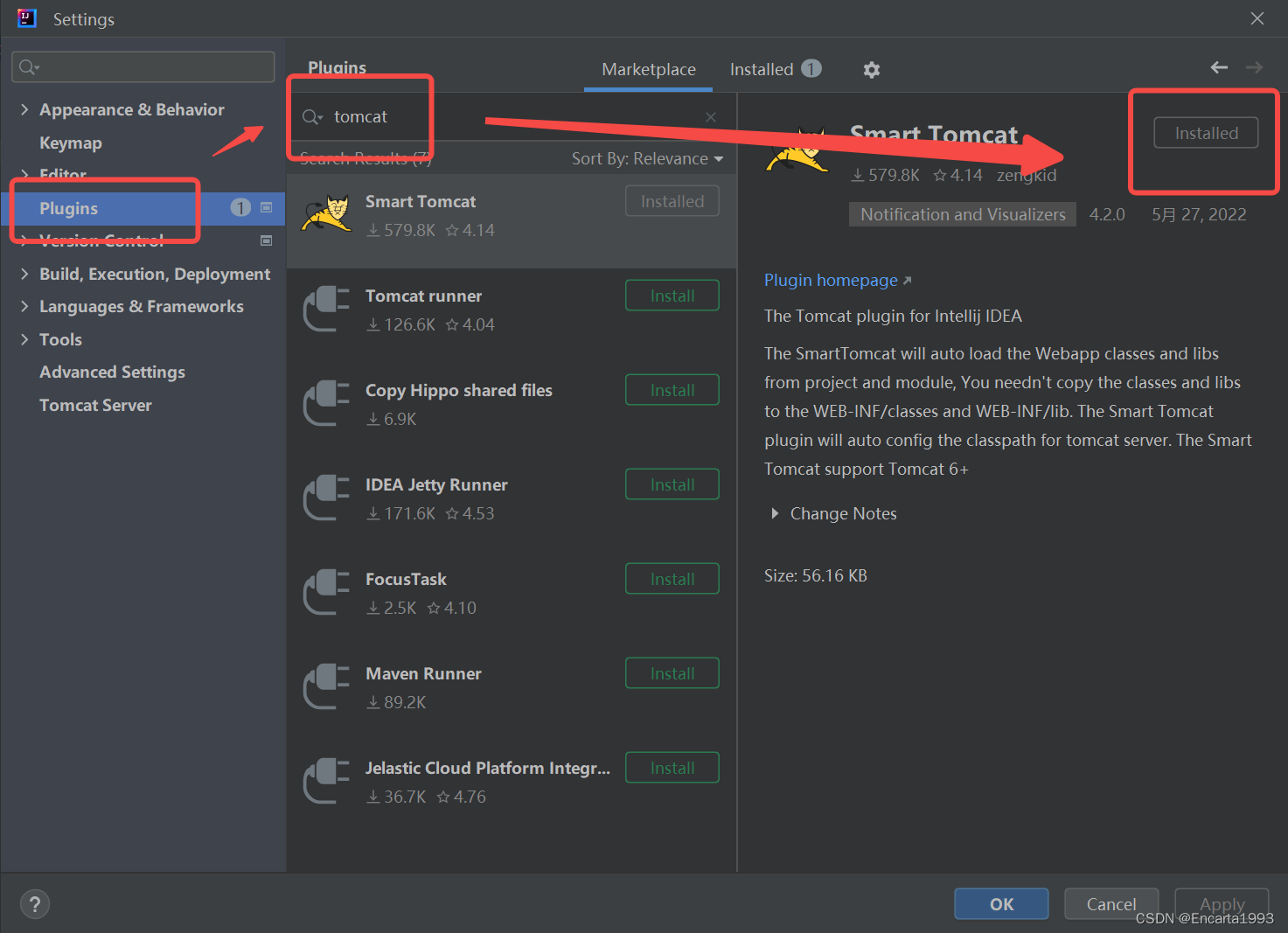Install the Jelastic Cloud Platform plugin
This screenshot has height=933, width=1288.
tap(672, 768)
